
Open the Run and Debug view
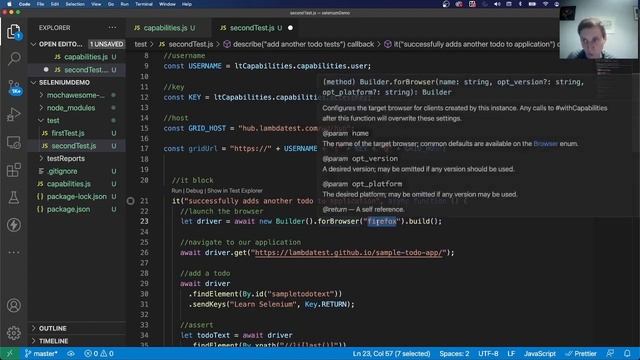[13, 115]
